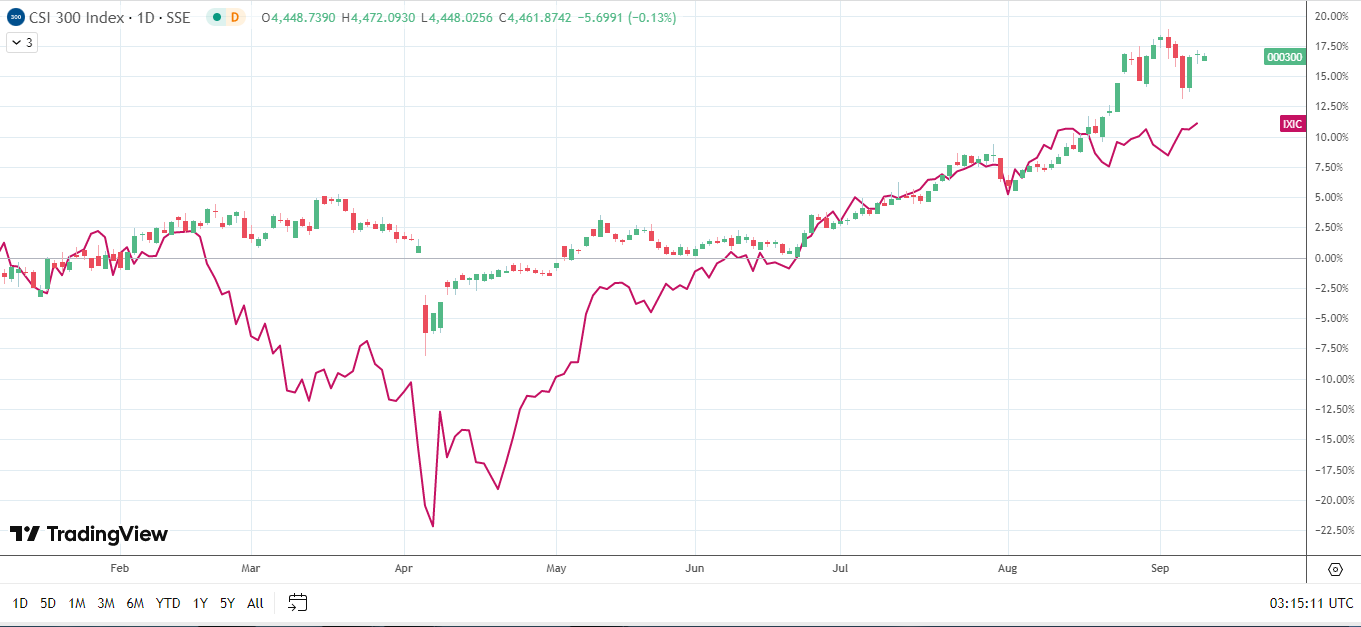Select the 1D time range
The image size is (1361, 627).
click(x=20, y=603)
